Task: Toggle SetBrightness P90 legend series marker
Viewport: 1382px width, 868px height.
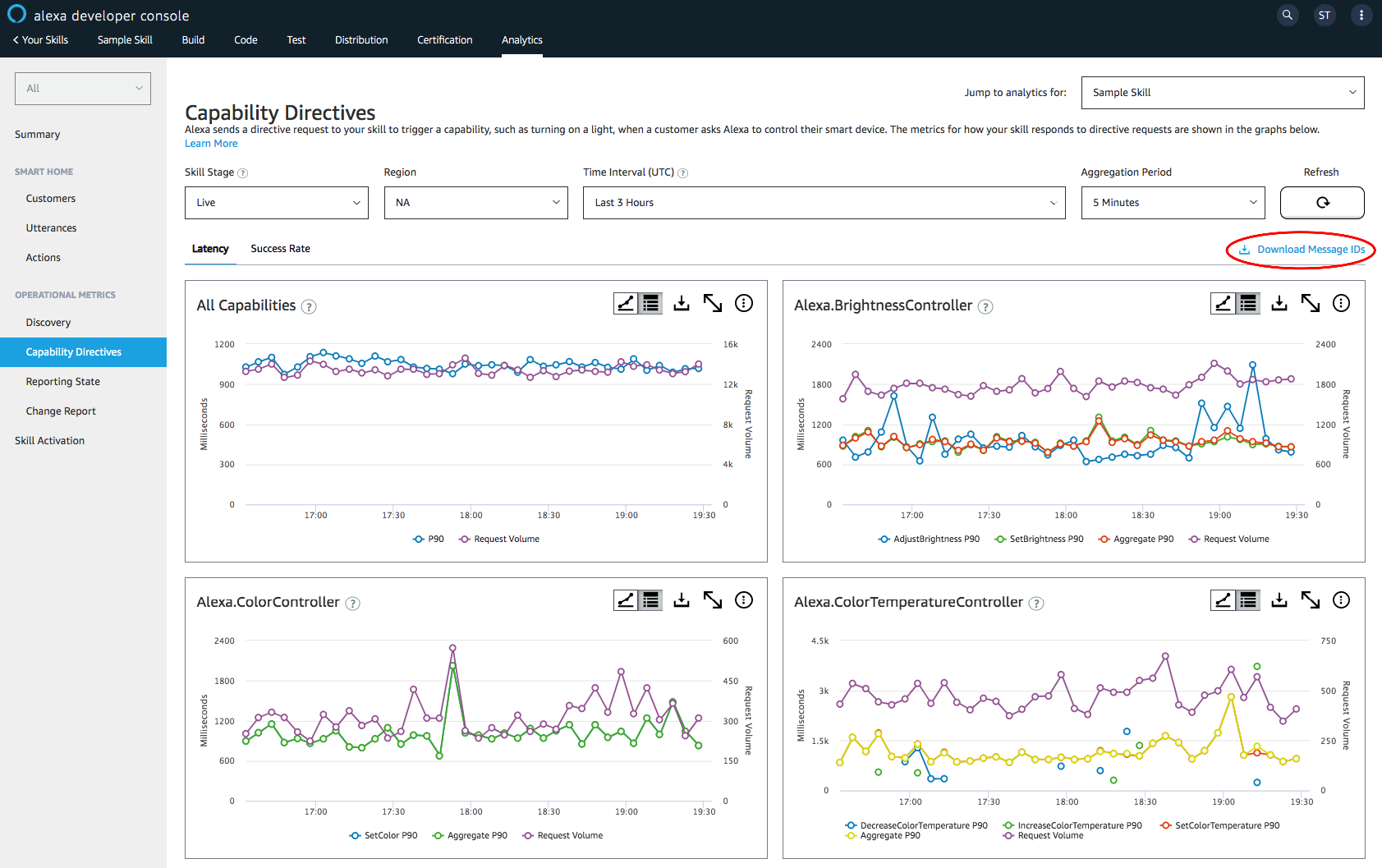Action: click(x=1000, y=540)
